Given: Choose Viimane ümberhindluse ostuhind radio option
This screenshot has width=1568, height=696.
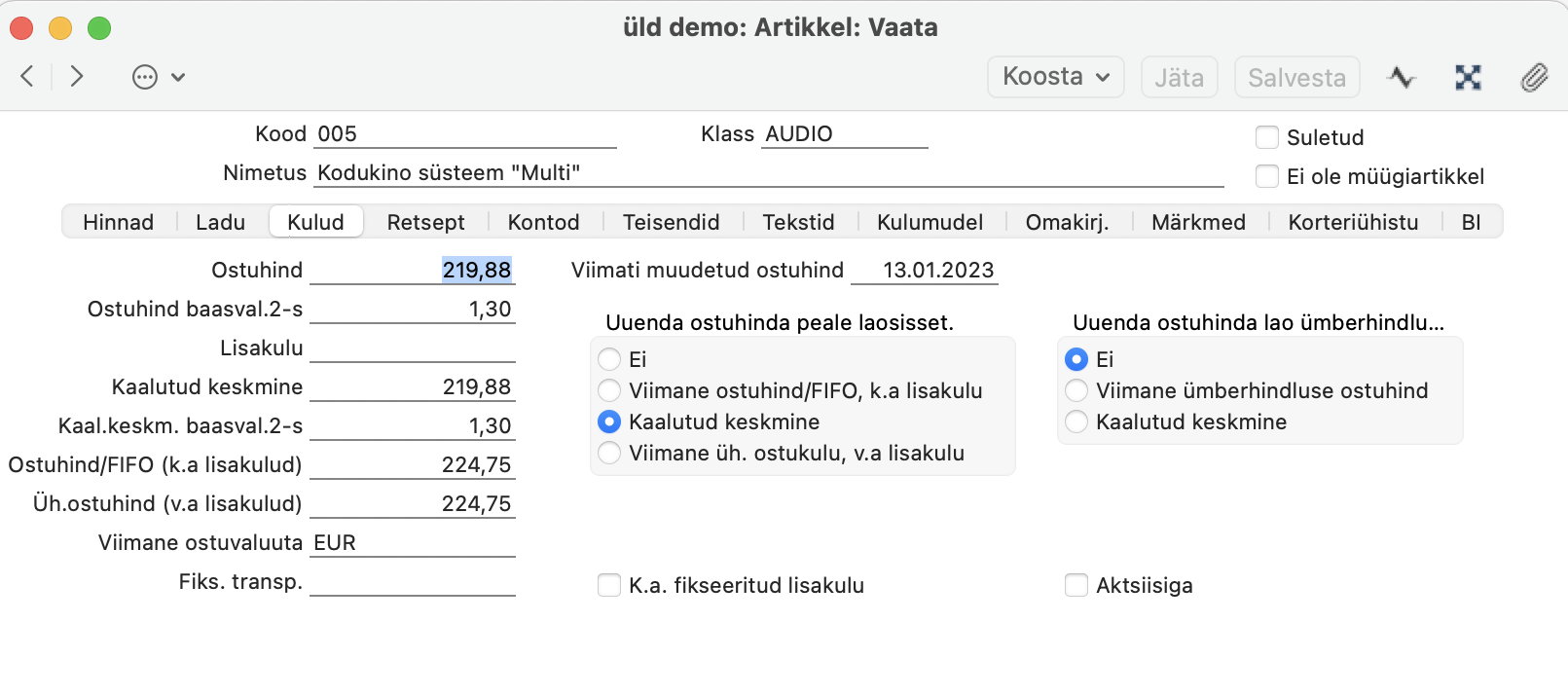Looking at the screenshot, I should point(1076,390).
